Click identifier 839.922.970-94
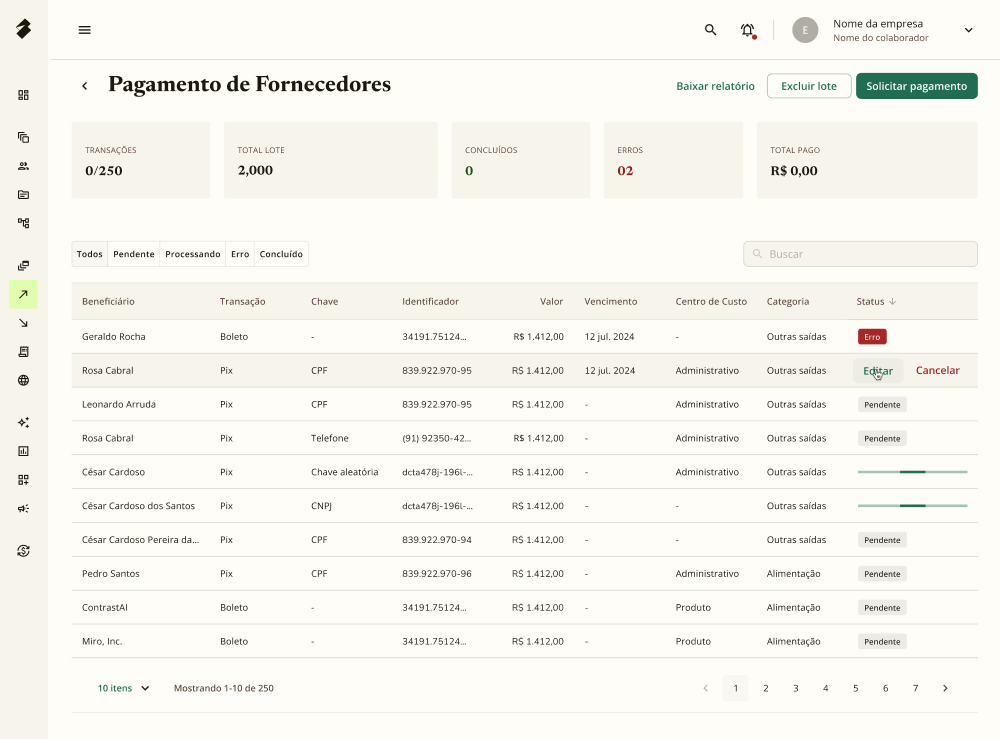Screen dimensions: 1000x739 point(437,539)
